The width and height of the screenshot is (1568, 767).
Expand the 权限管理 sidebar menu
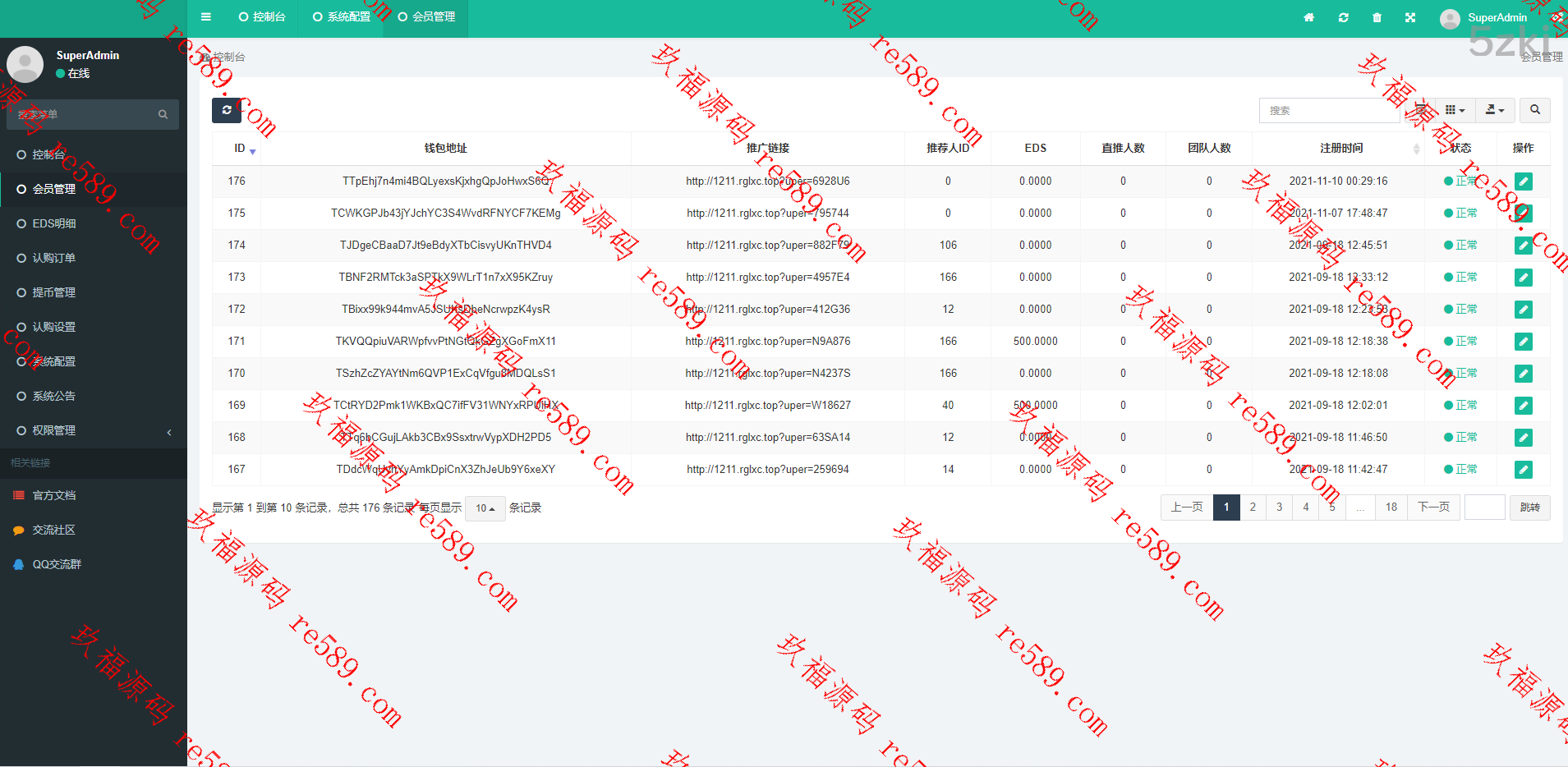(54, 430)
